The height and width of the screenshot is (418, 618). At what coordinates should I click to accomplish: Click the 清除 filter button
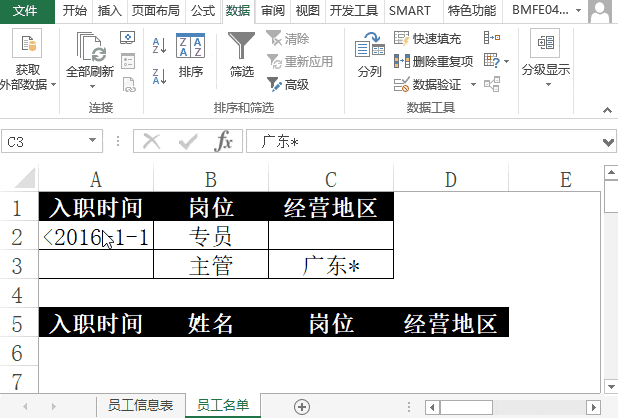288,39
